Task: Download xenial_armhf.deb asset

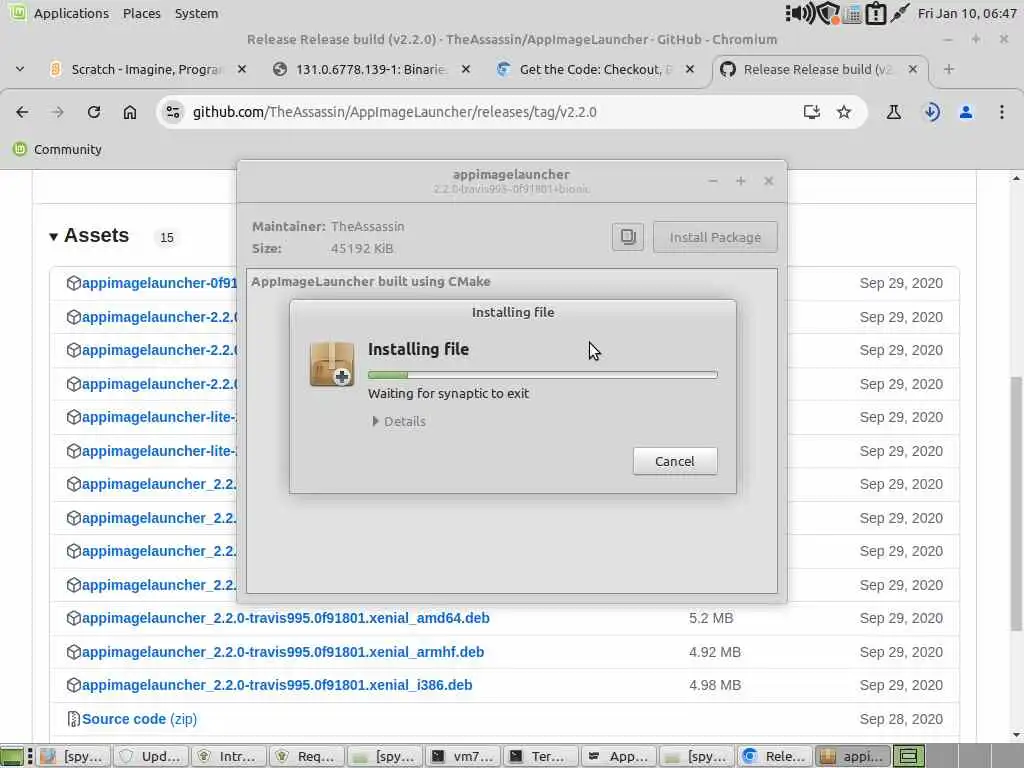Action: click(x=283, y=652)
